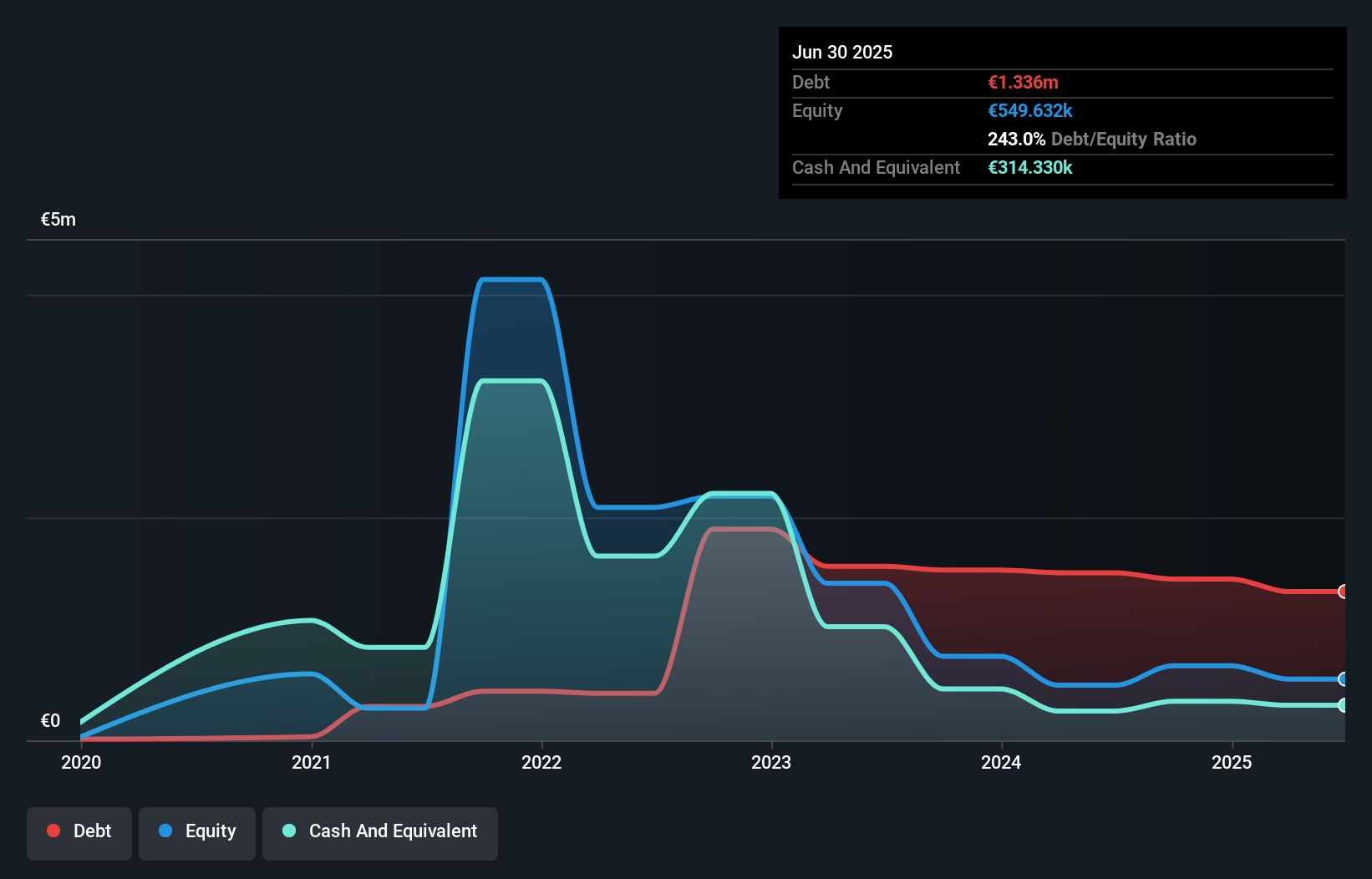The height and width of the screenshot is (879, 1372).
Task: Toggle the Equity series visibility
Action: [x=196, y=831]
